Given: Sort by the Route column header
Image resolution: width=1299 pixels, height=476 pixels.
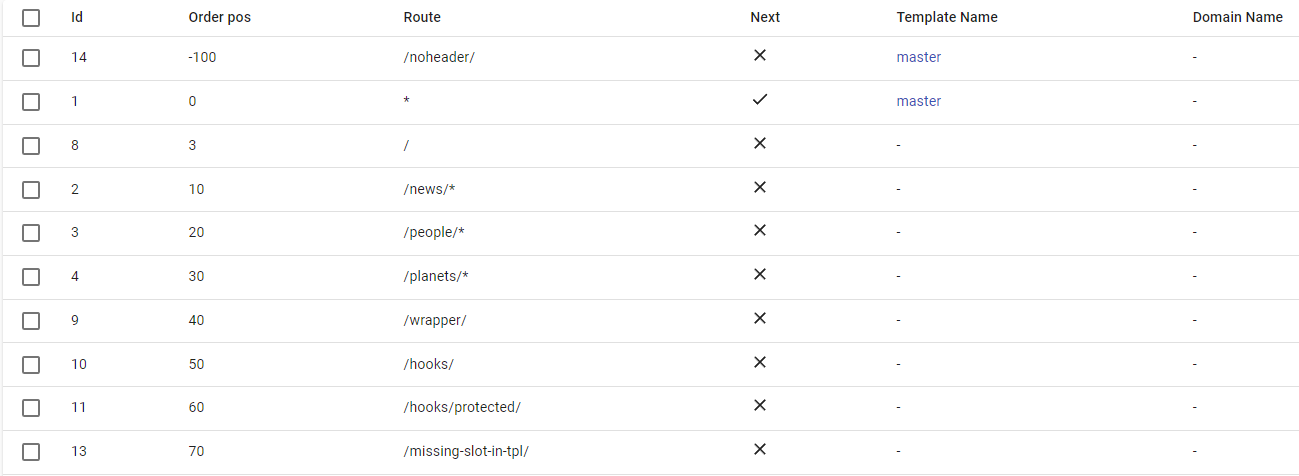Looking at the screenshot, I should 422,17.
